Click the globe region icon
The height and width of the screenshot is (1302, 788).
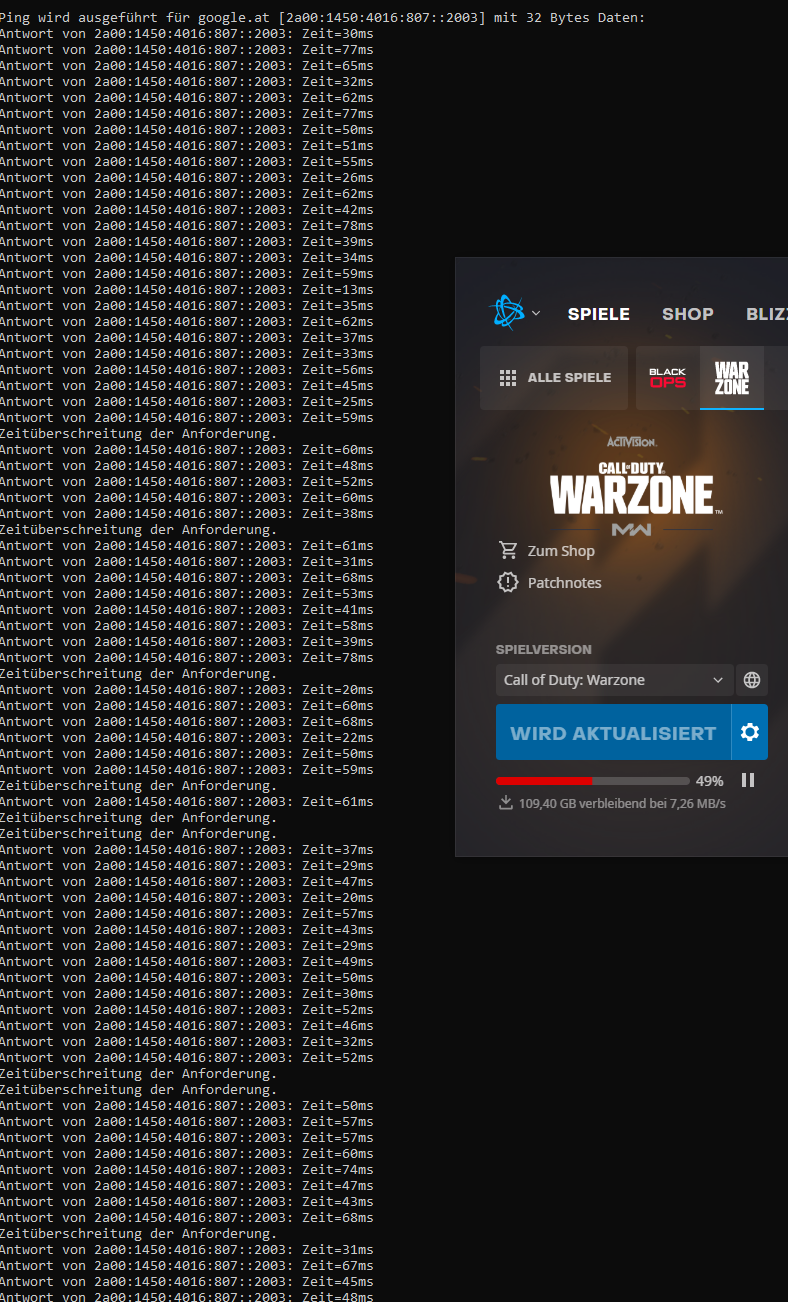click(752, 680)
